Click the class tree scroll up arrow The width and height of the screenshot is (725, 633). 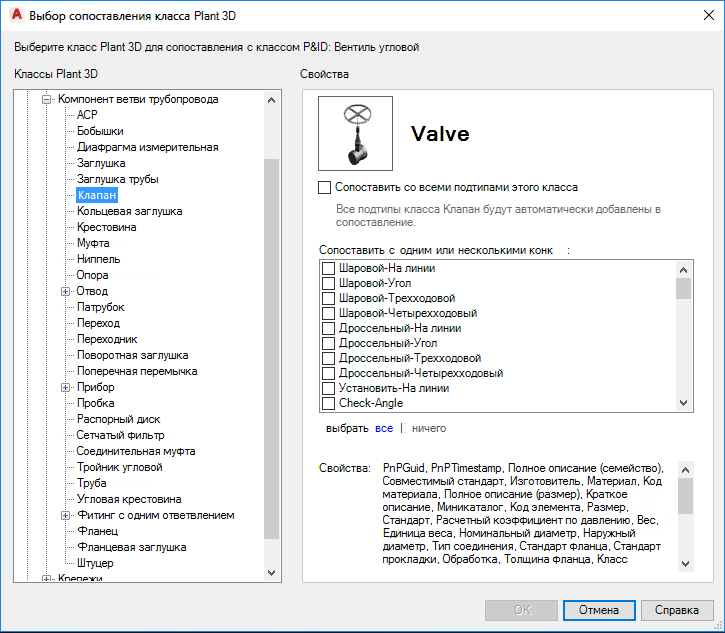(x=272, y=100)
